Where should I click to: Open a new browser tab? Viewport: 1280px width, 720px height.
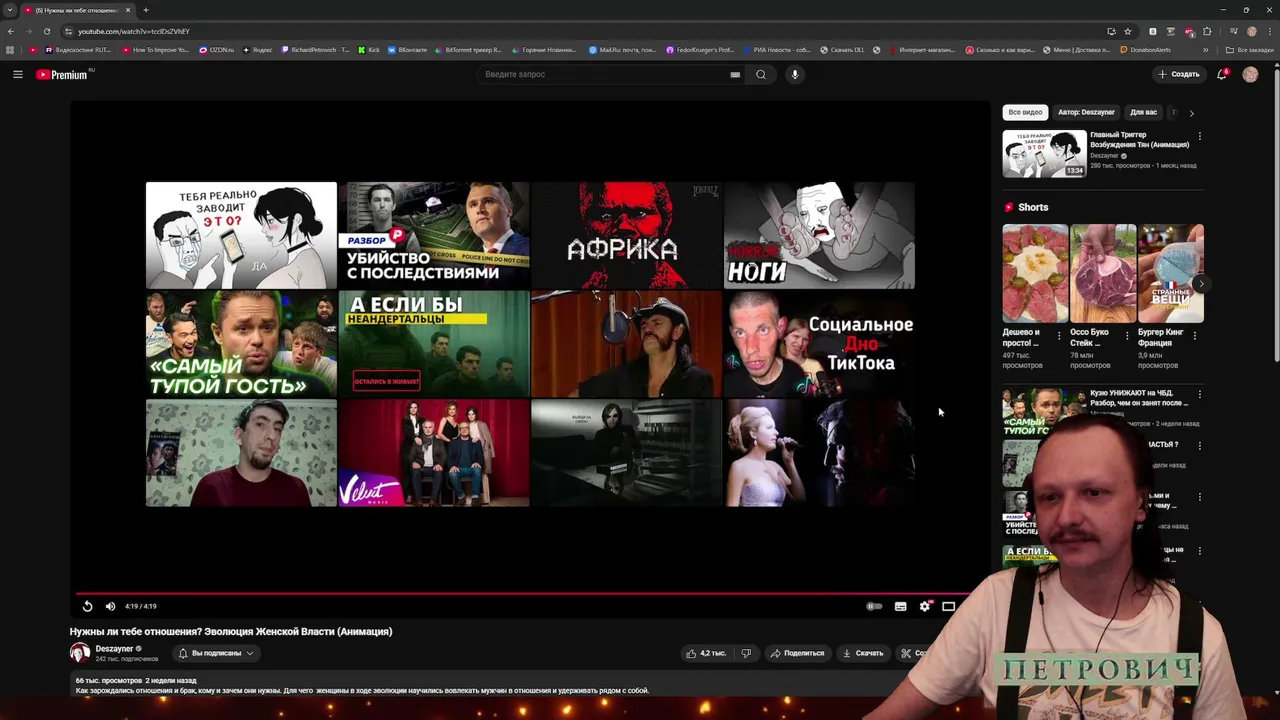[145, 10]
